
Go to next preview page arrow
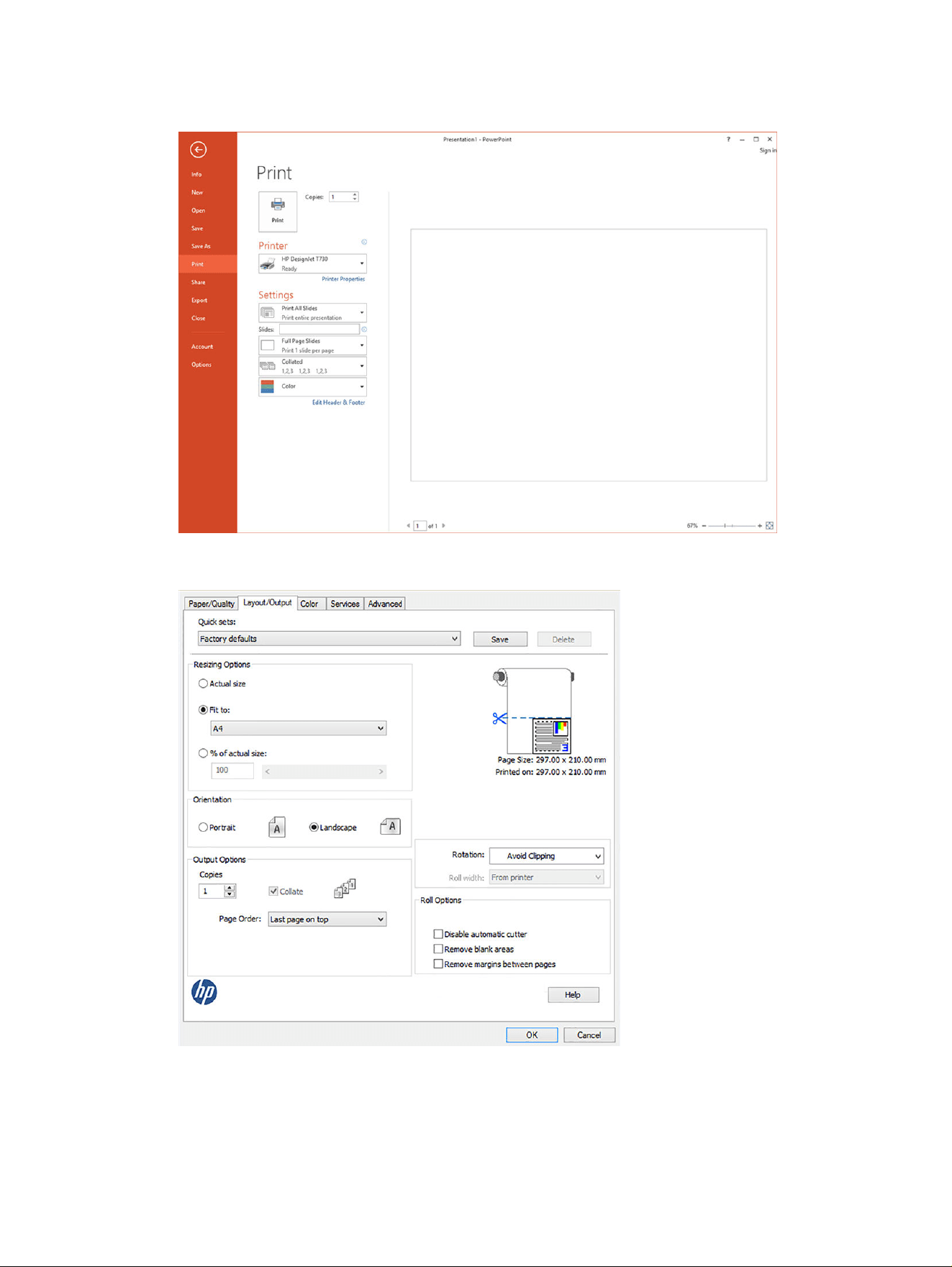tap(443, 526)
